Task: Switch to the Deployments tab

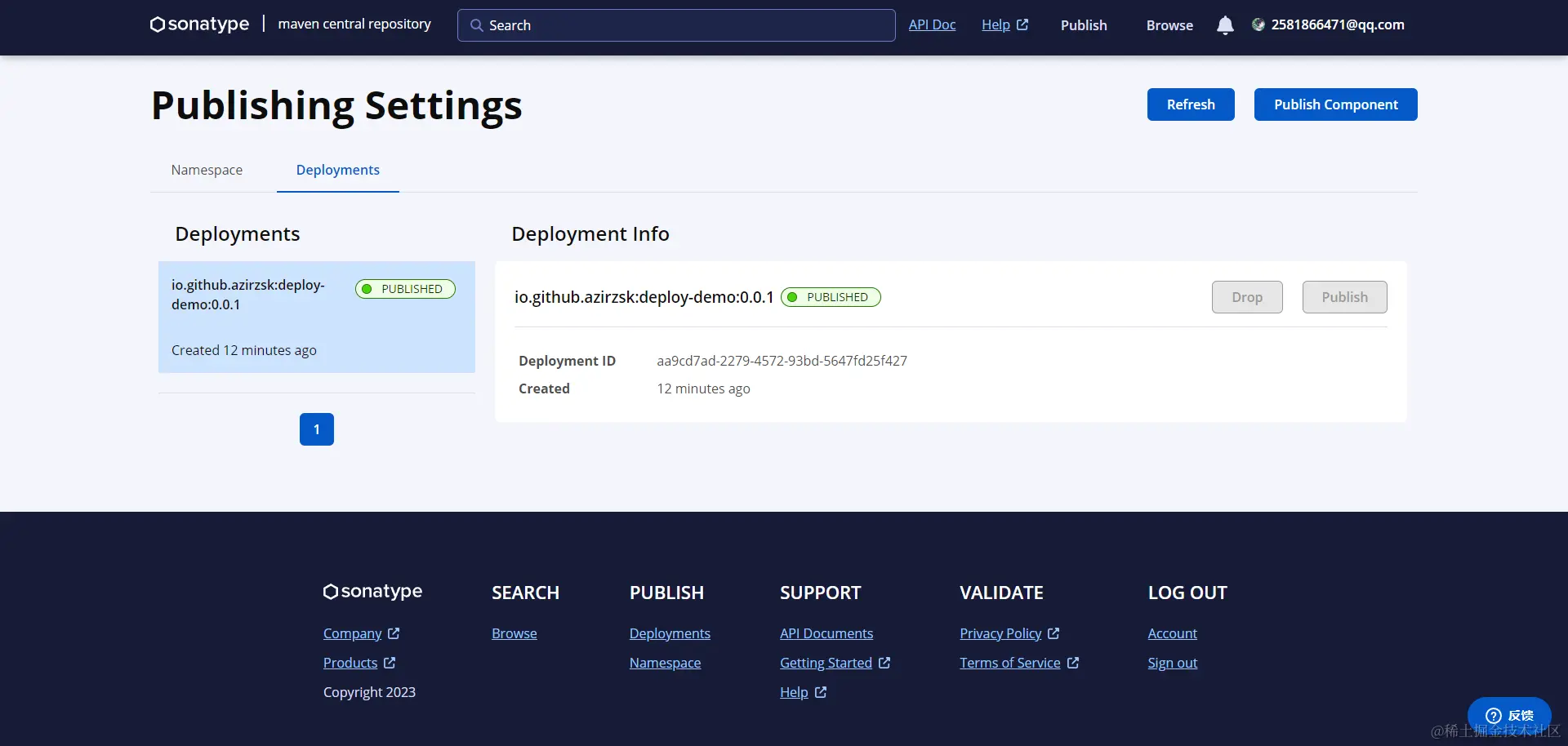Action: 338,170
